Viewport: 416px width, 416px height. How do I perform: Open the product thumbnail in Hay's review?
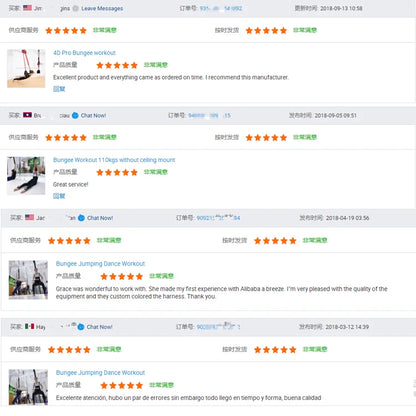(x=28, y=387)
